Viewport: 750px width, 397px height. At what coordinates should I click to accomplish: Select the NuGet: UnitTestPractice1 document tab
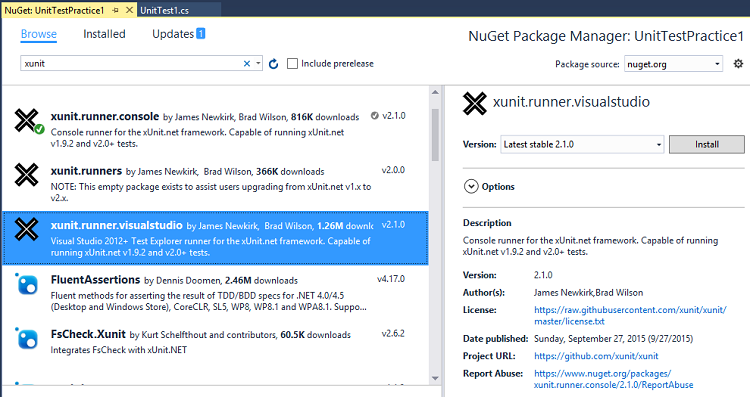tap(54, 11)
